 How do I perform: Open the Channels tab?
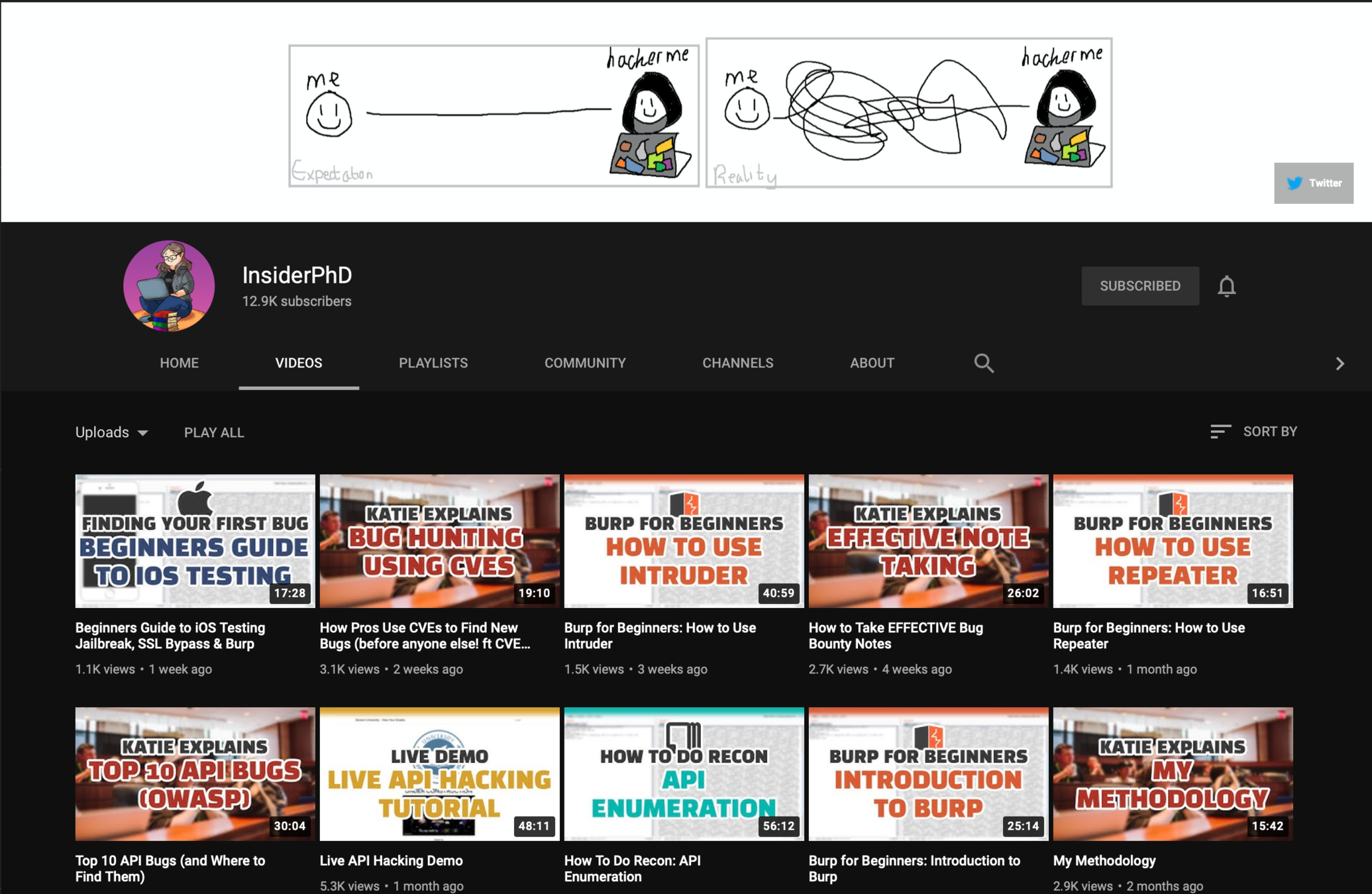pos(737,363)
